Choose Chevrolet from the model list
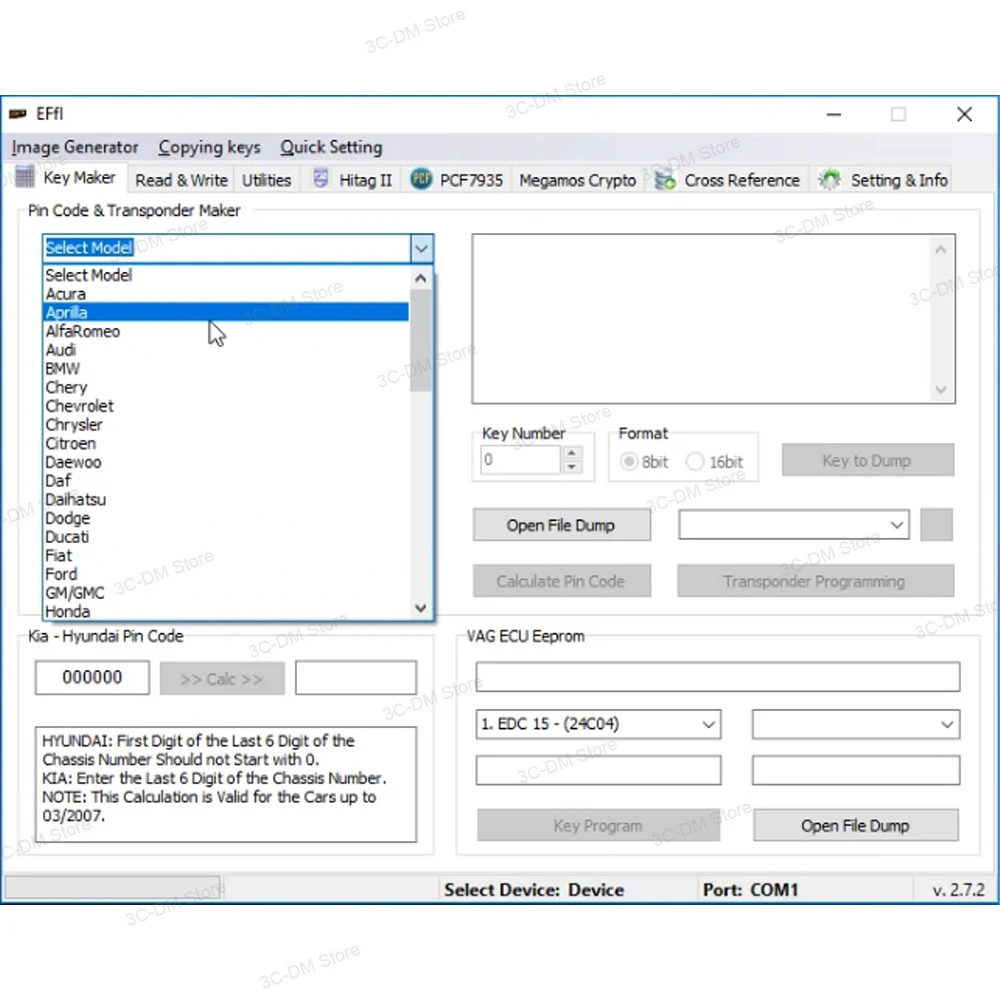The image size is (1000, 1000). 226,406
